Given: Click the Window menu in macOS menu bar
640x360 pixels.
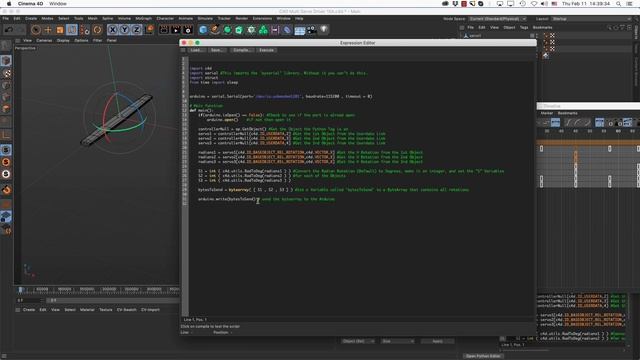Looking at the screenshot, I should click(x=58, y=4).
